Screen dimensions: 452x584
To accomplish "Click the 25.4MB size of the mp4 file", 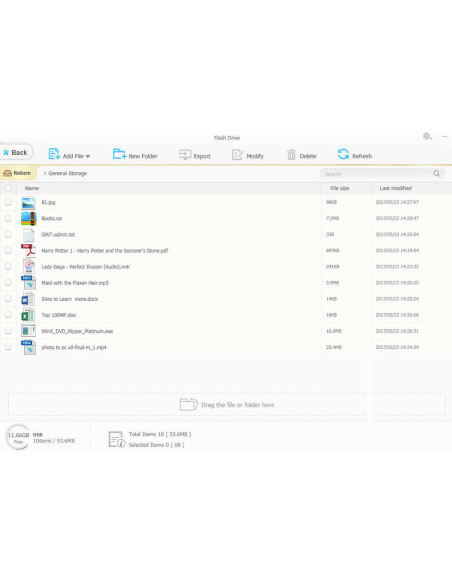I will [x=334, y=347].
